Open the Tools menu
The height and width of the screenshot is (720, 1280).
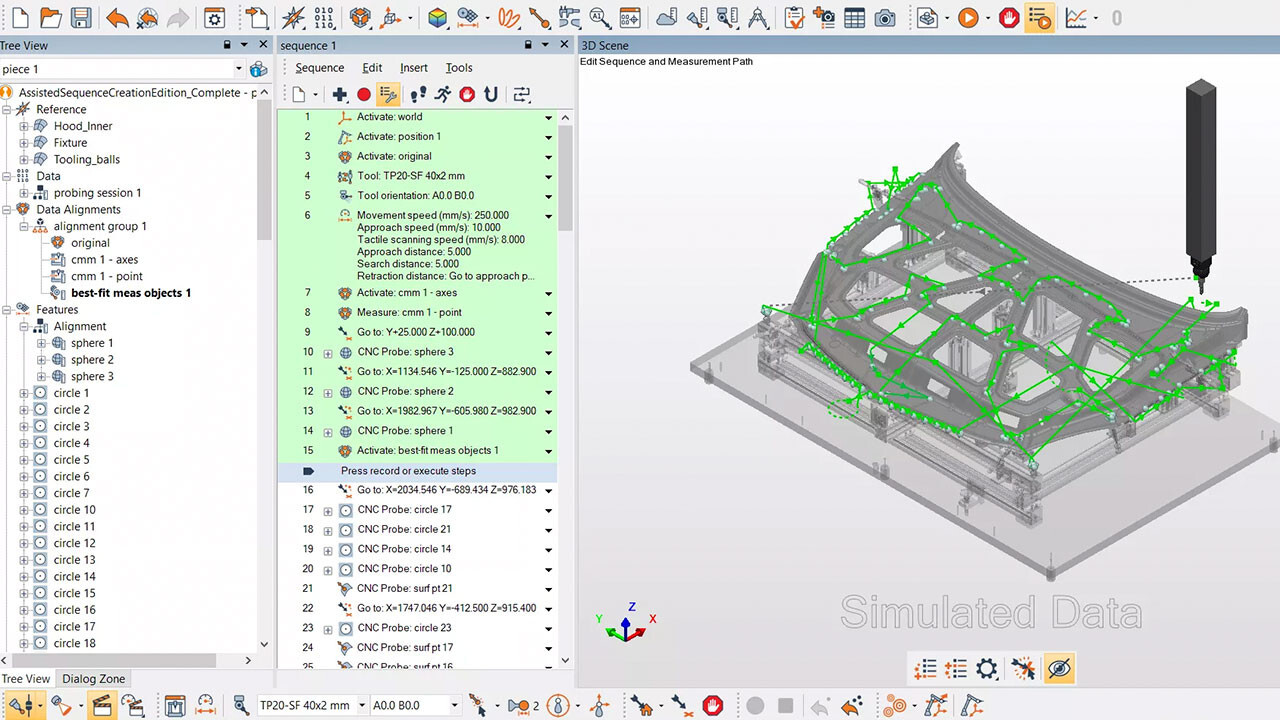[459, 68]
